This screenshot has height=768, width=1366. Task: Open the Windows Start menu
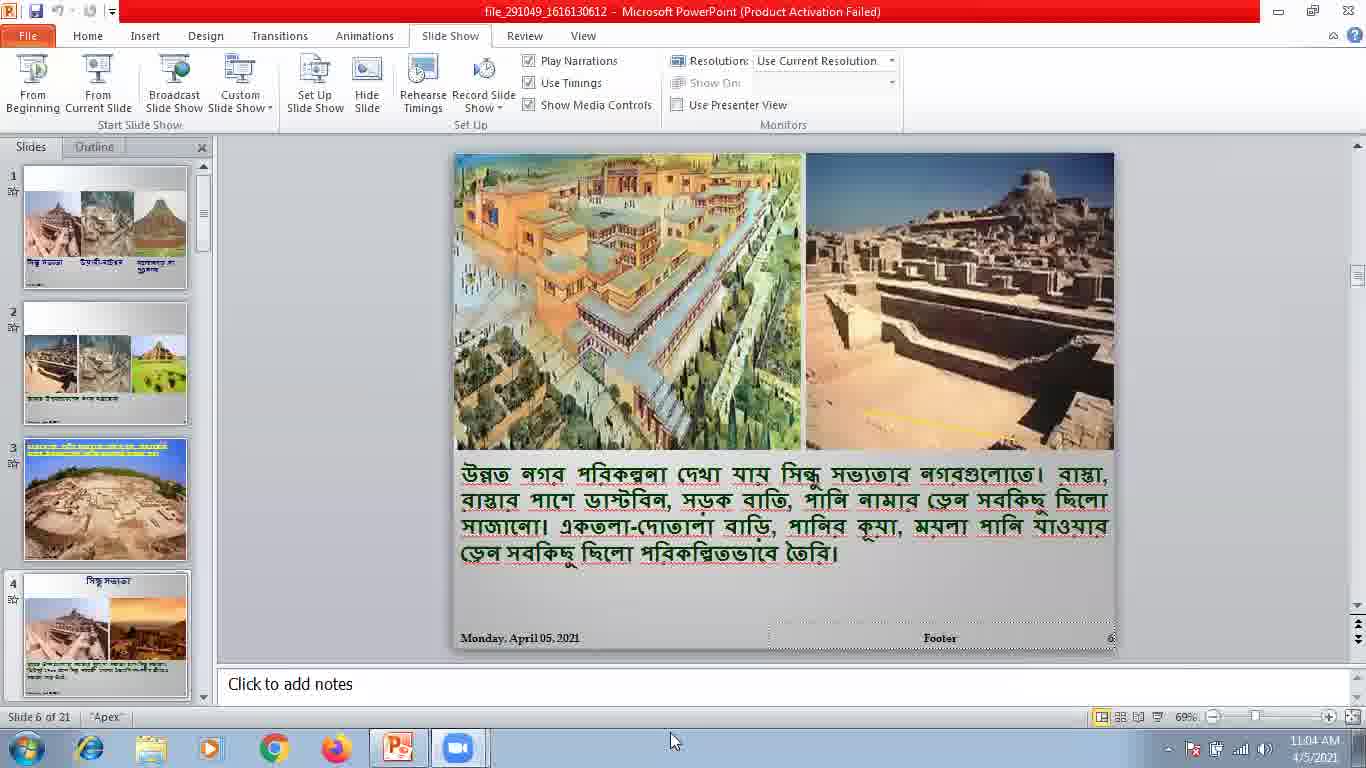tap(26, 748)
